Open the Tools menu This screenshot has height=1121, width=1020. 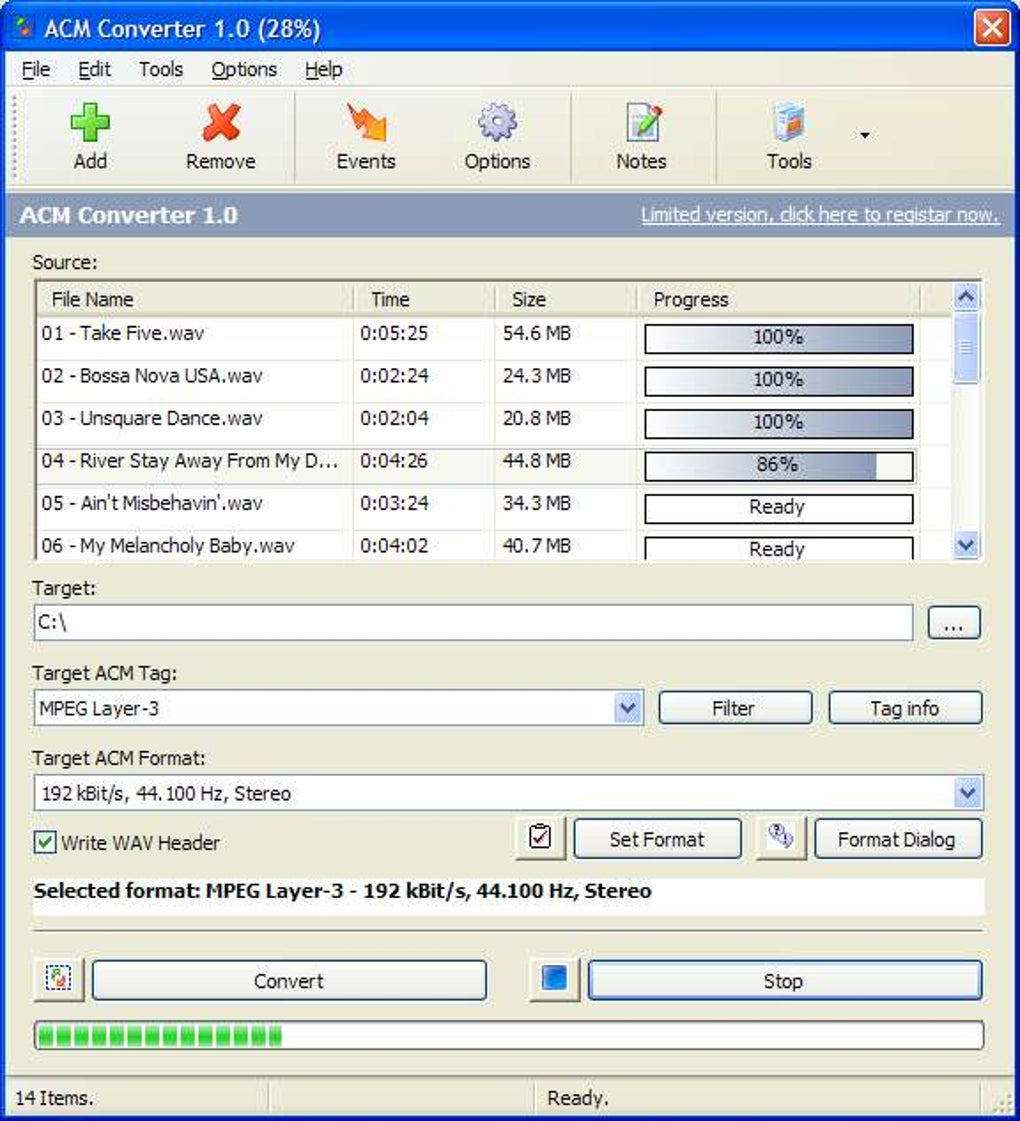(x=161, y=69)
